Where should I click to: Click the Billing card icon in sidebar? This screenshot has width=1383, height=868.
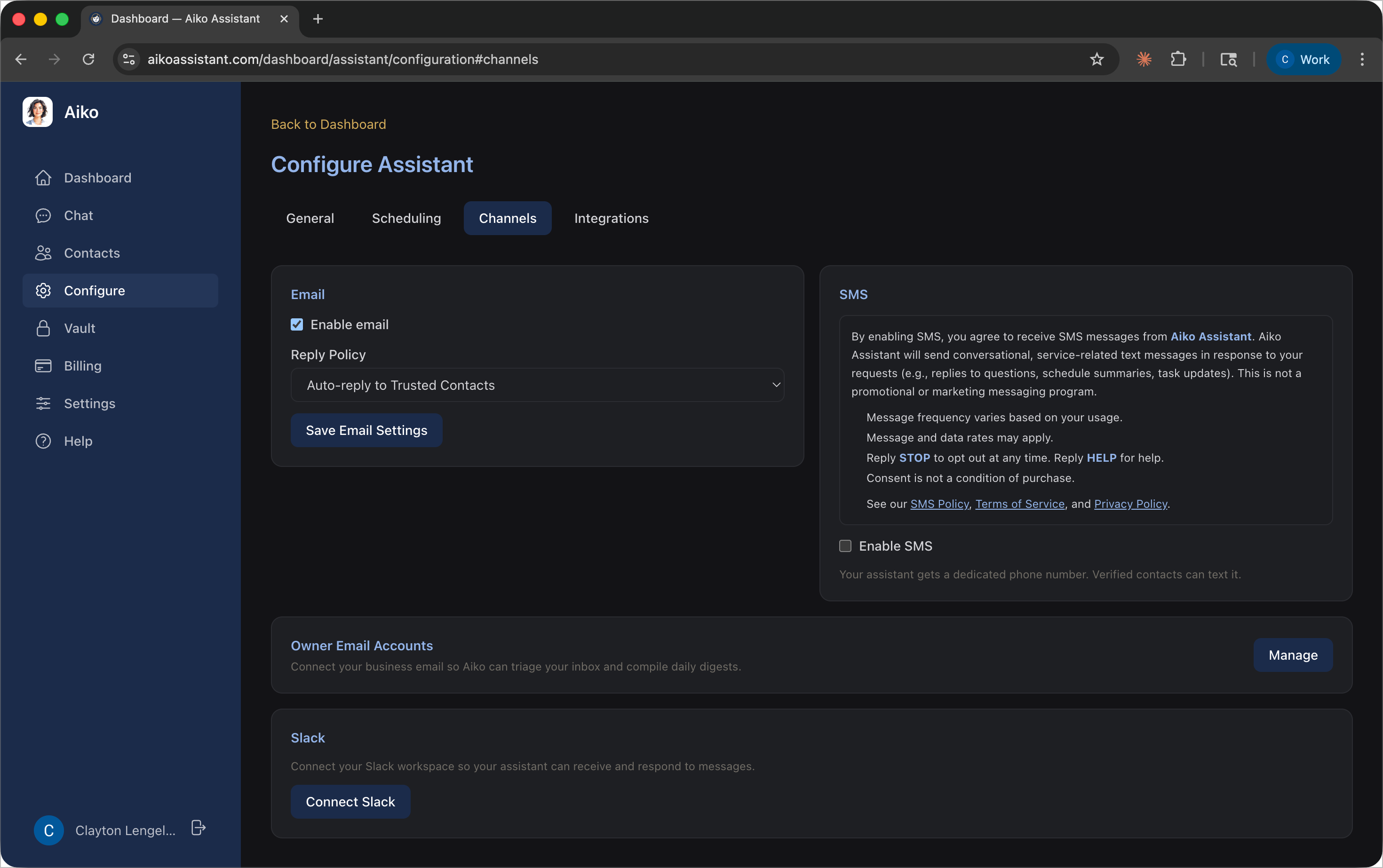(x=43, y=366)
